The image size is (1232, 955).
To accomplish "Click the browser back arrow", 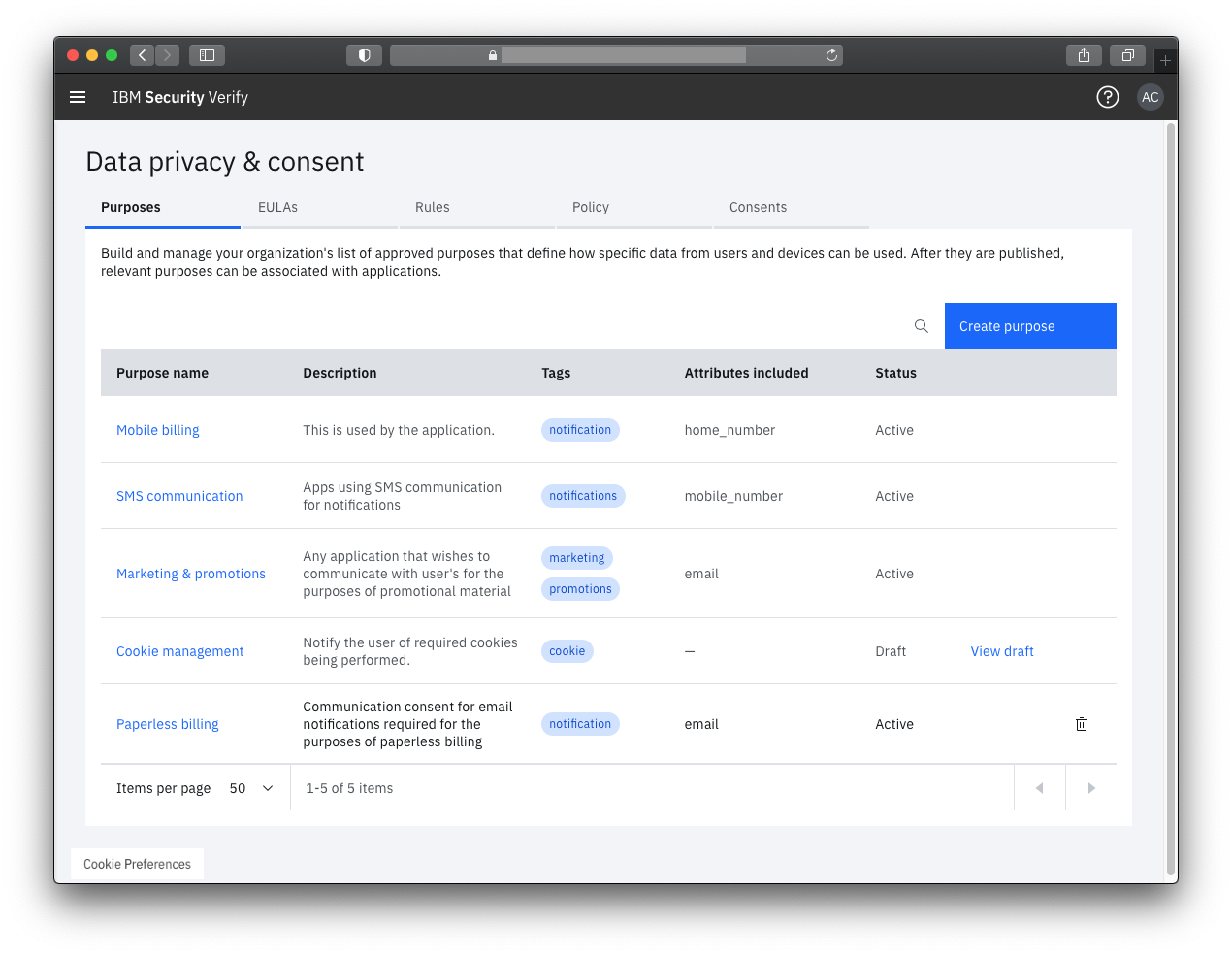I will [142, 55].
